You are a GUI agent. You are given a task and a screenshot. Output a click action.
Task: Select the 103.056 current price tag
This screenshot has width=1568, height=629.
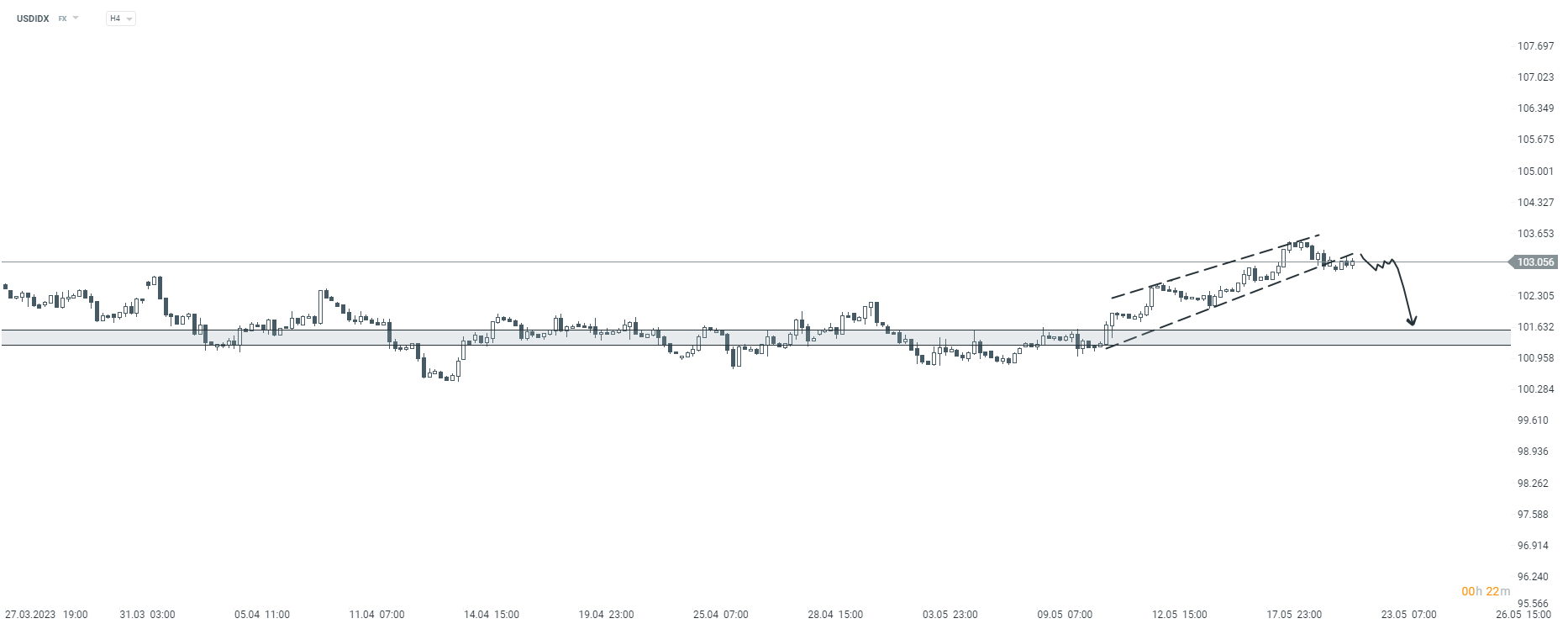point(1534,262)
